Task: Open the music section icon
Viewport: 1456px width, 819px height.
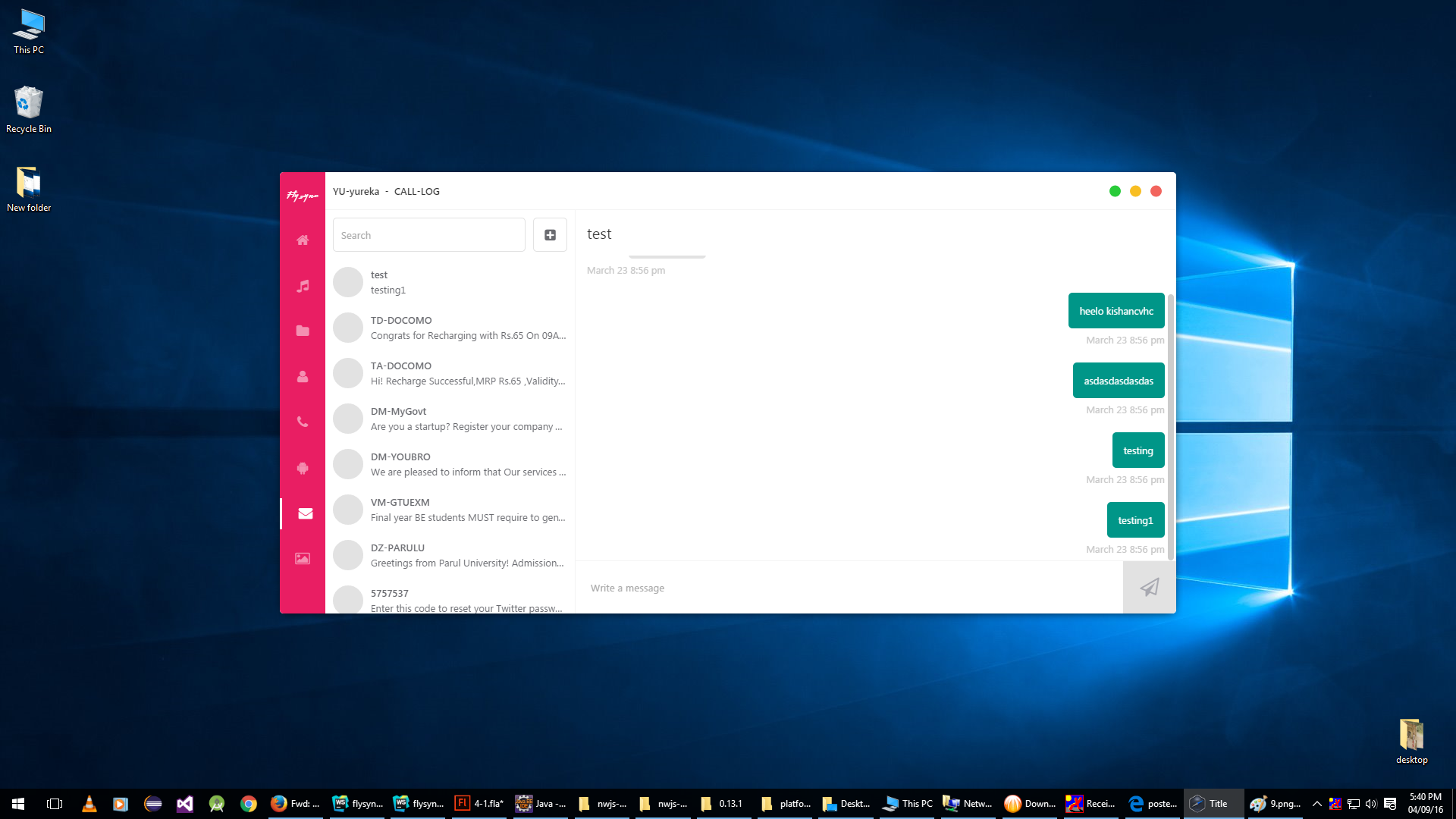Action: tap(303, 286)
